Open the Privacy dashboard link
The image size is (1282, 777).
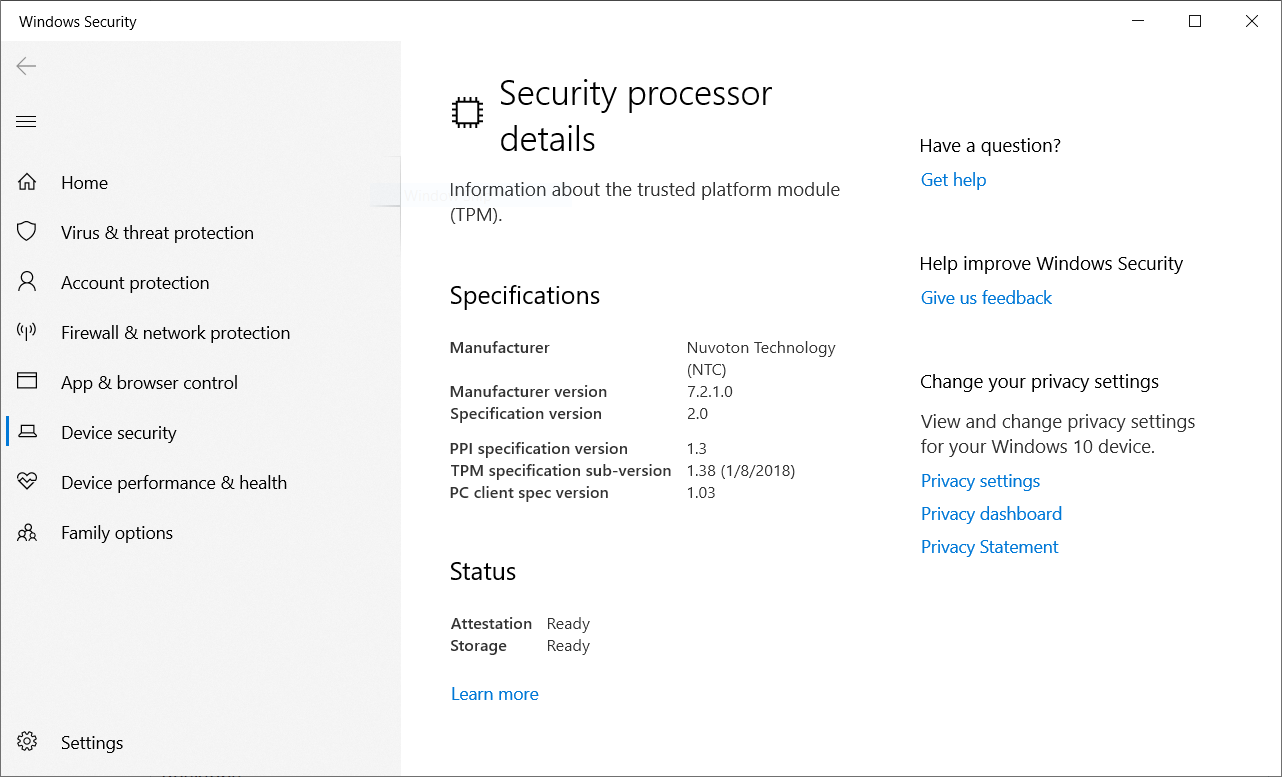tap(991, 514)
